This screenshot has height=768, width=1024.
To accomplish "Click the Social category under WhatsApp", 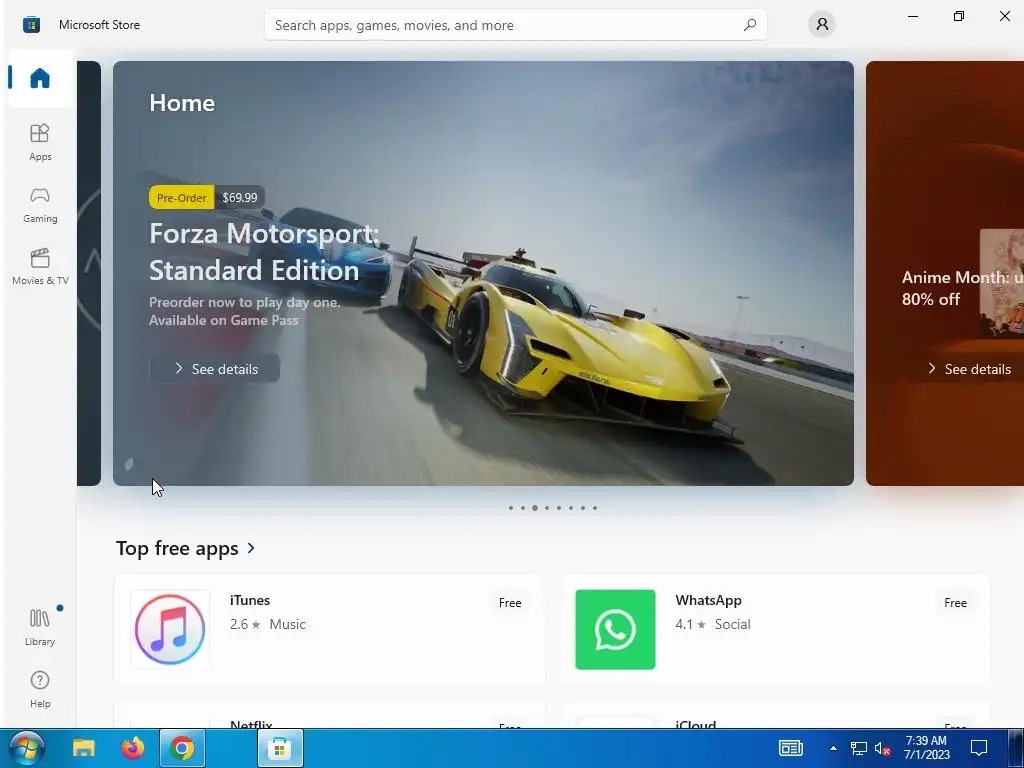I will click(x=732, y=624).
